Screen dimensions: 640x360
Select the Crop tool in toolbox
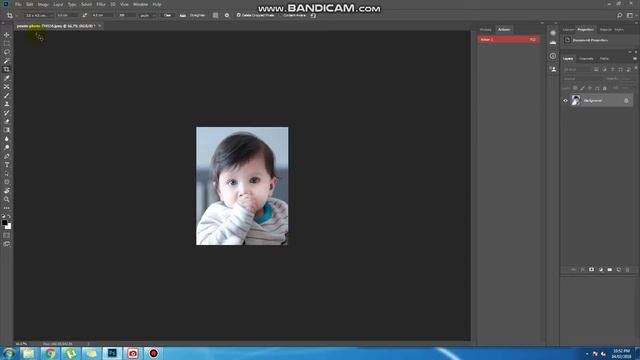[x=7, y=69]
